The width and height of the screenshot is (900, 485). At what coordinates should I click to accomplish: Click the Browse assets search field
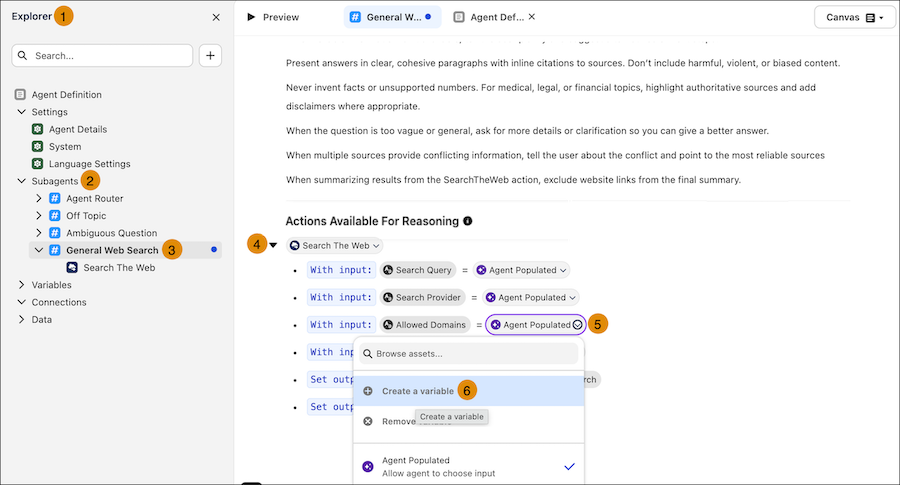coord(468,354)
